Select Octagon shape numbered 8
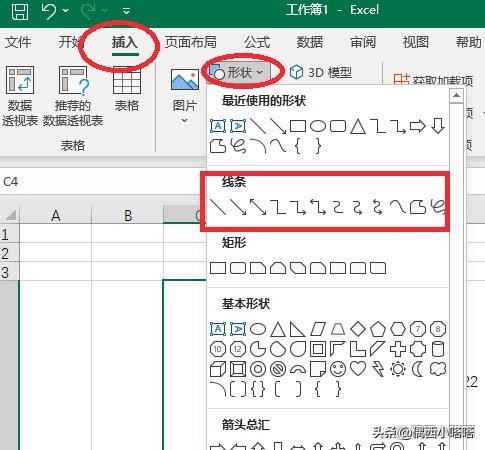The height and width of the screenshot is (450, 485). click(438, 329)
